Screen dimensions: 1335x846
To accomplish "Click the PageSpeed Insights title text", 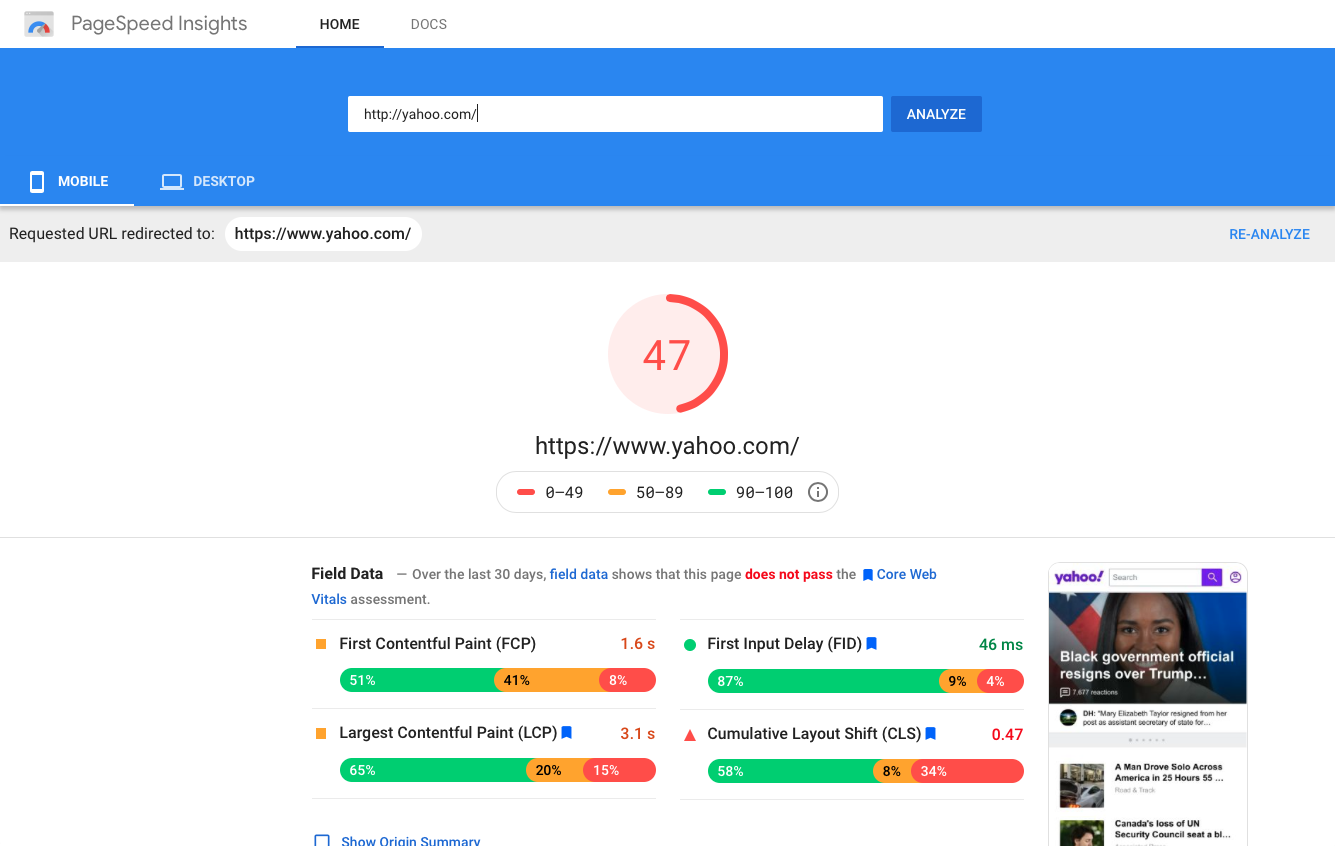I will 159,24.
